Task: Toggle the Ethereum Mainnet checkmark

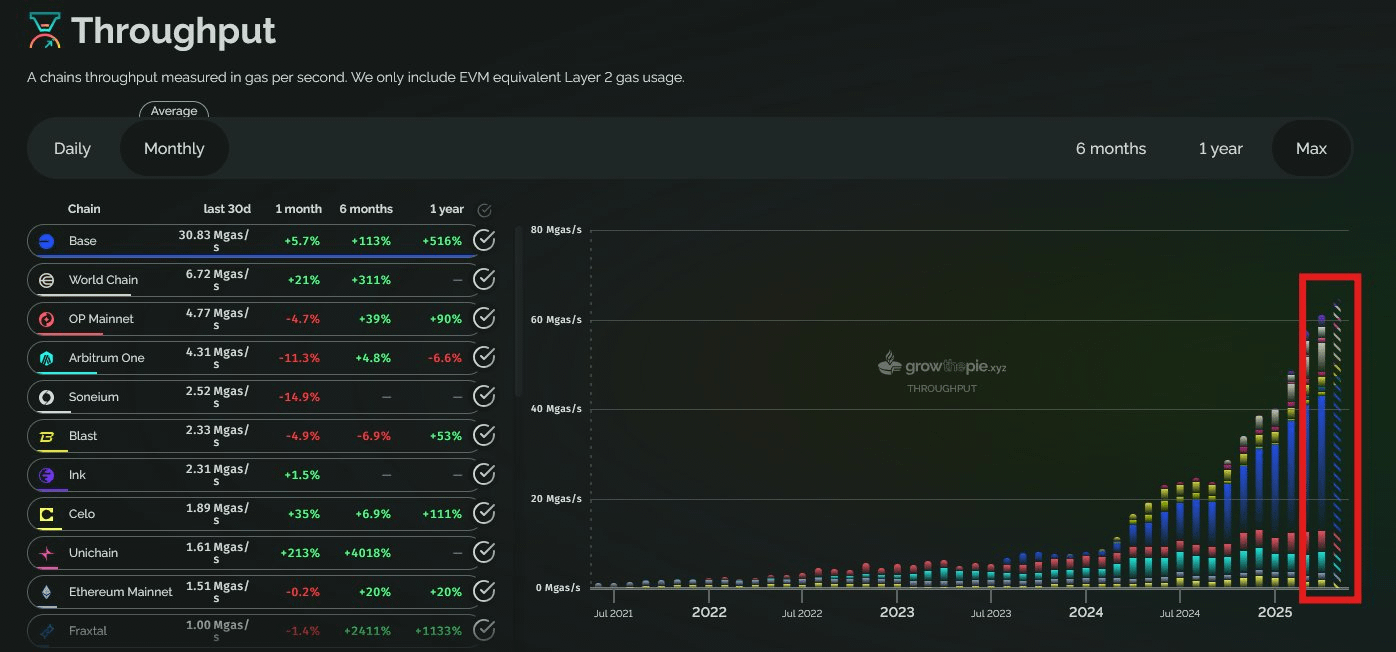Action: [x=484, y=592]
